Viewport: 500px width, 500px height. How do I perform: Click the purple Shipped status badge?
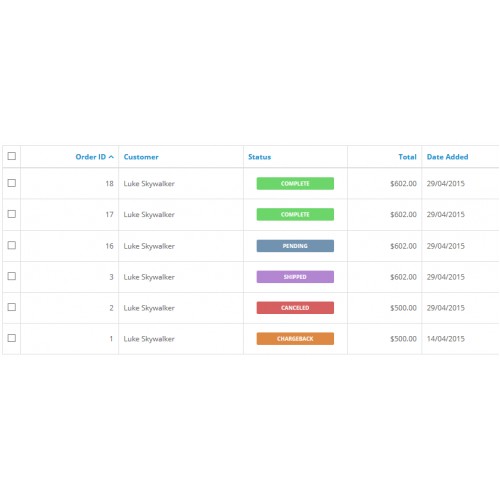click(x=295, y=277)
